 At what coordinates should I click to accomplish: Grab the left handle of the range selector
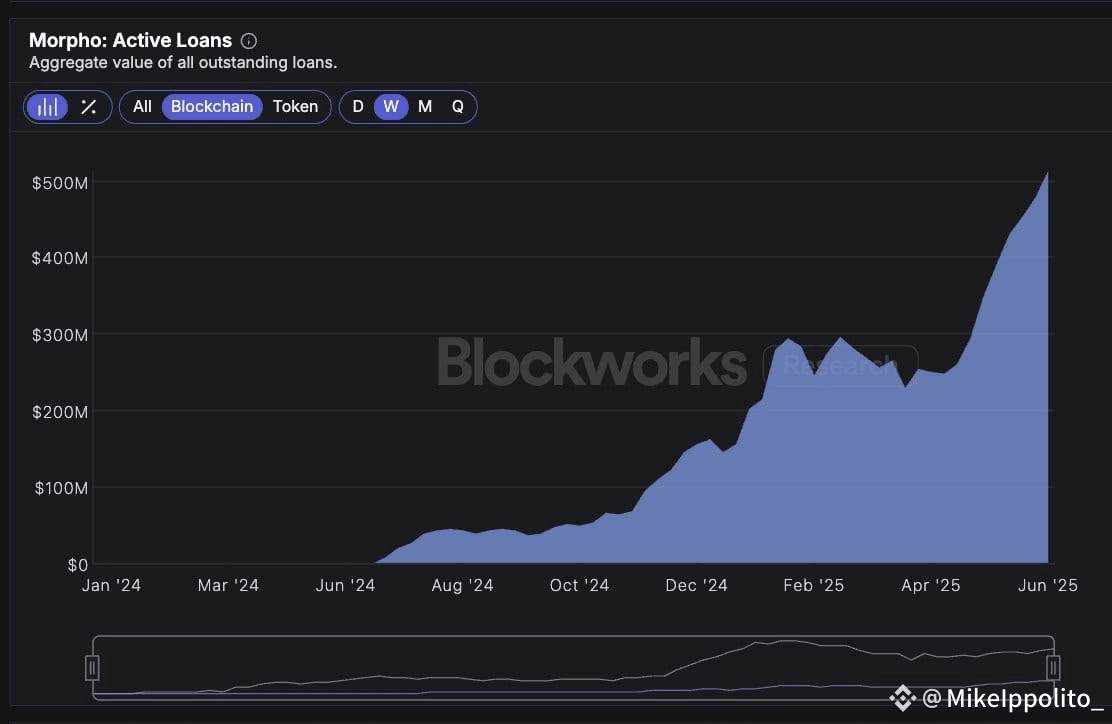[x=91, y=668]
